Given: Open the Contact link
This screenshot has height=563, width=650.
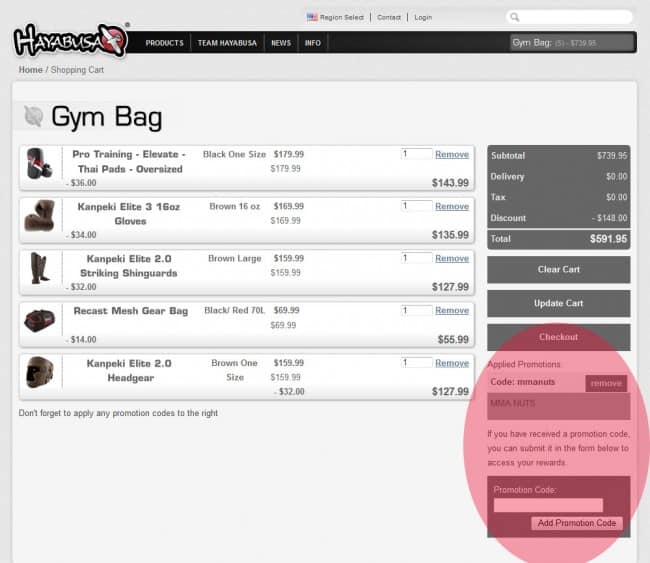Looking at the screenshot, I should coord(389,17).
